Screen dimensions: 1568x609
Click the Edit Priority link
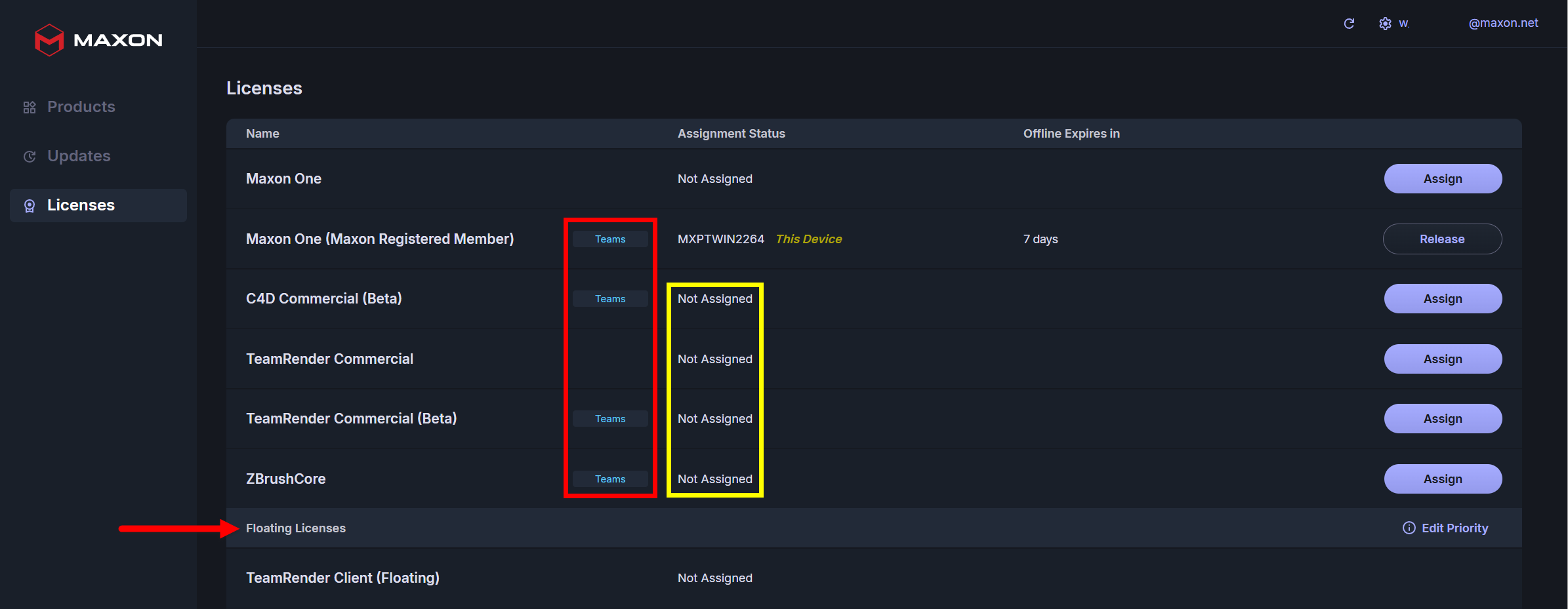pyautogui.click(x=1455, y=528)
